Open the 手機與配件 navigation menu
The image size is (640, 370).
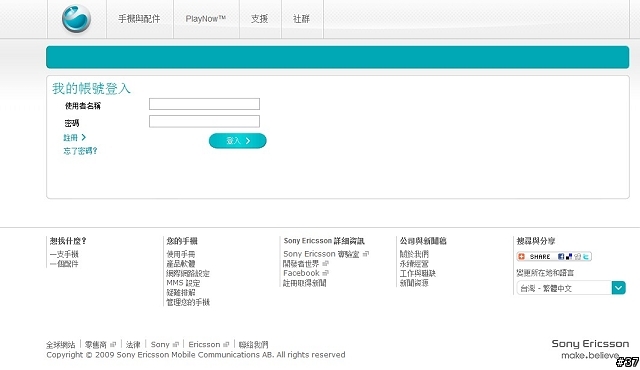tap(139, 19)
